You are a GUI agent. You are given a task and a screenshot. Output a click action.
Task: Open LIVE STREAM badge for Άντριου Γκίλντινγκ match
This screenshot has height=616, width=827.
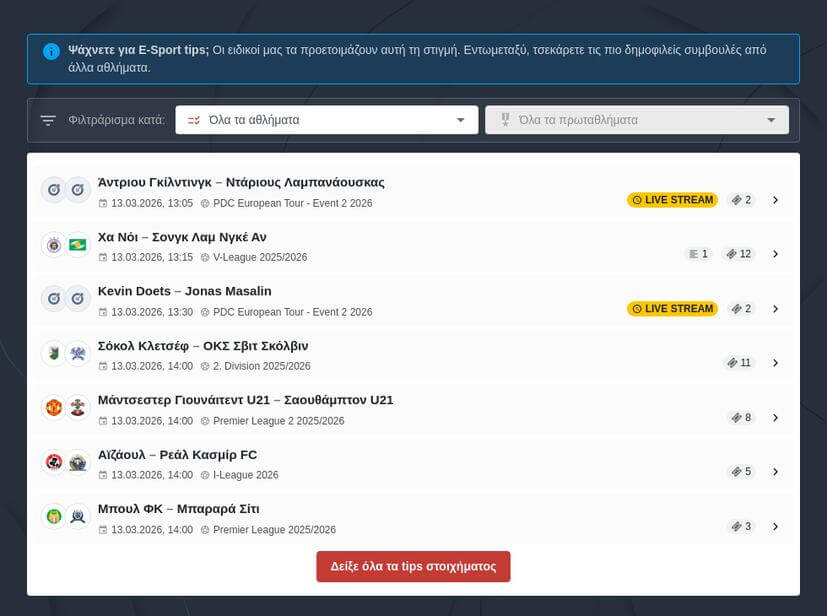pos(672,200)
